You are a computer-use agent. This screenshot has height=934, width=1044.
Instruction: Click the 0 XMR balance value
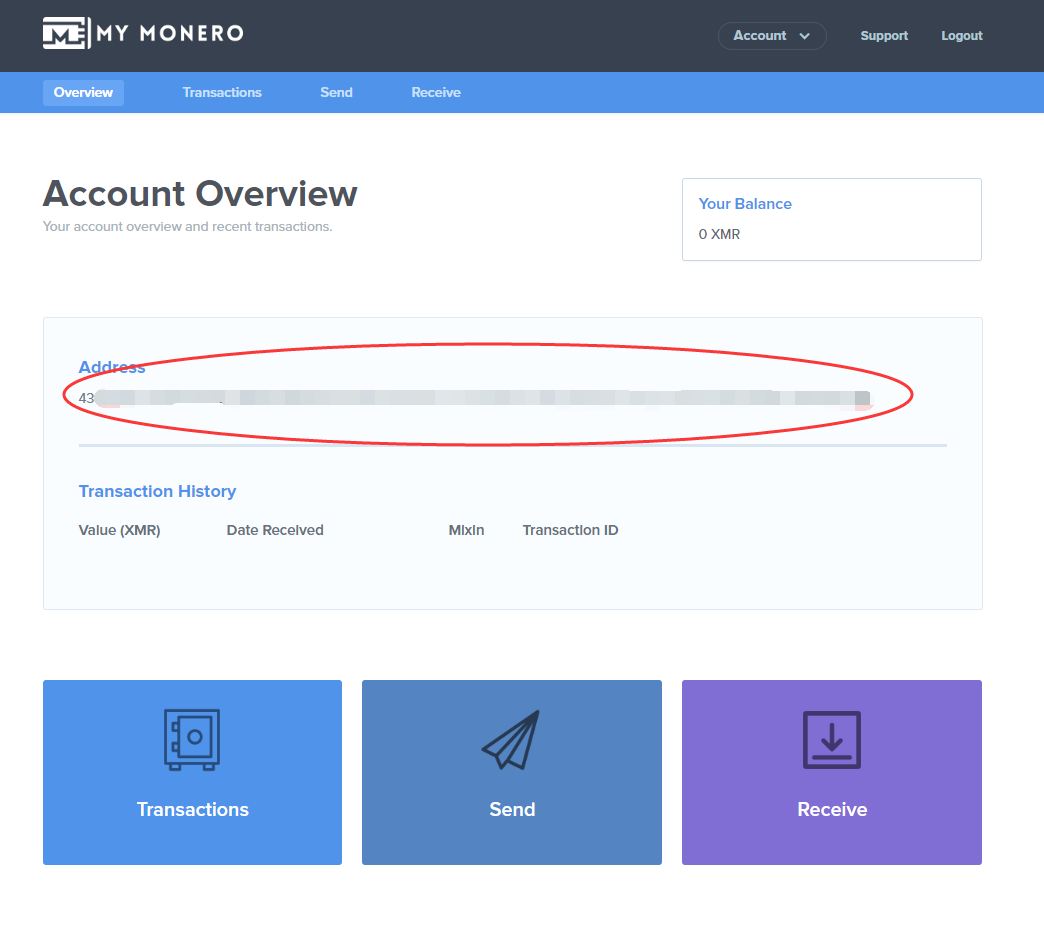(719, 235)
